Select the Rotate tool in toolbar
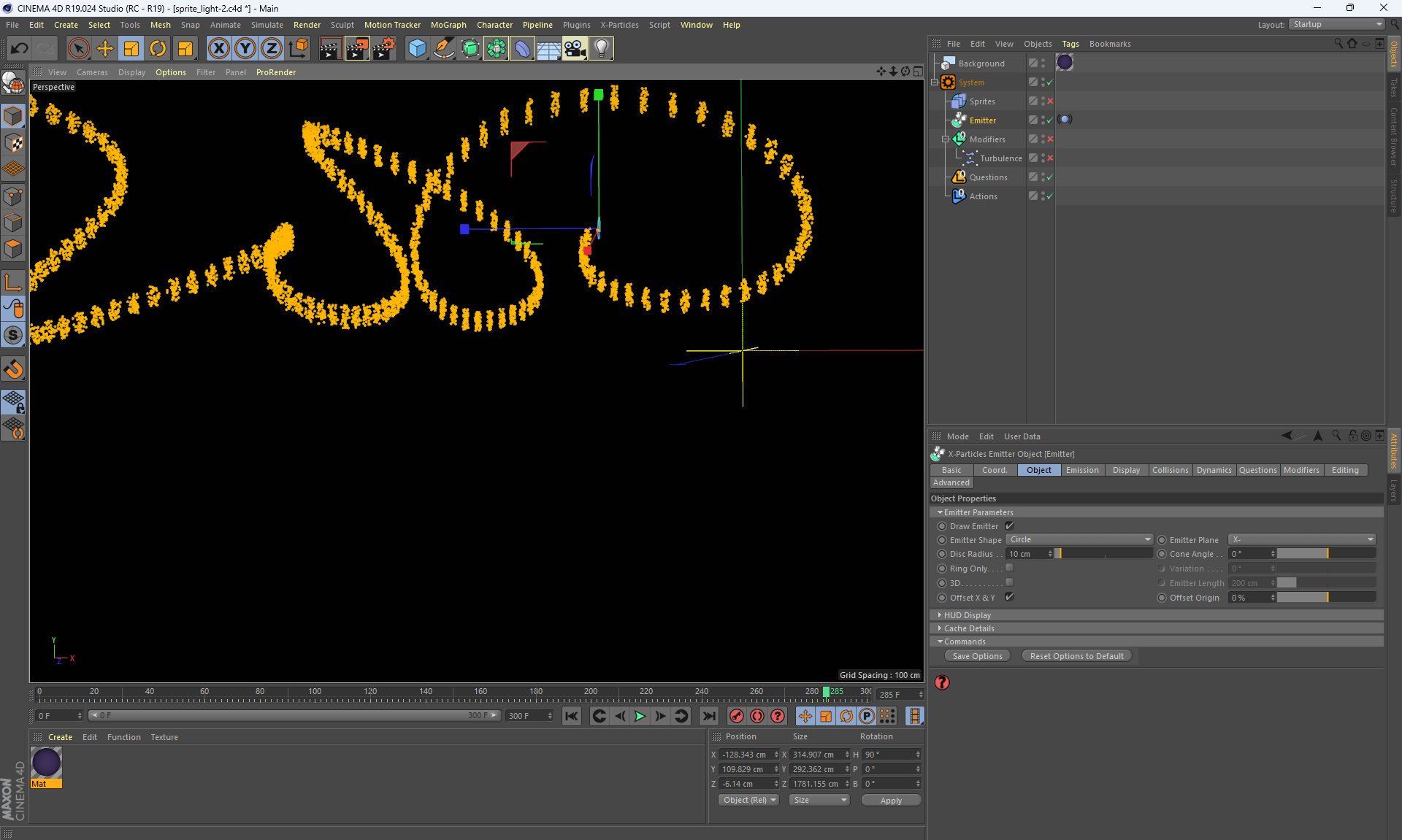Viewport: 1402px width, 840px height. 158,49
